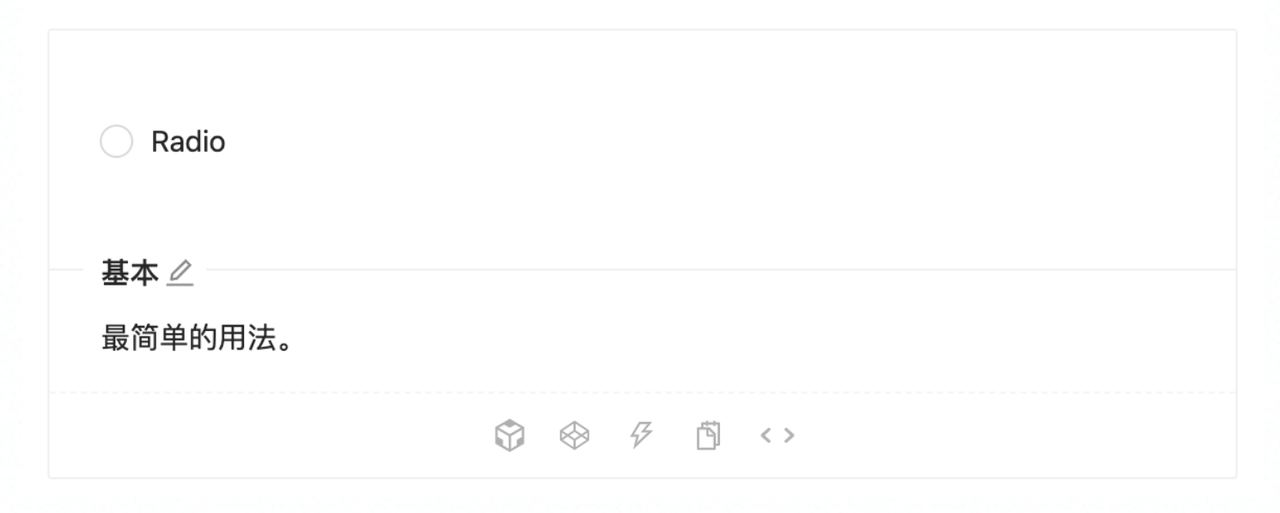Click the pencil edit icon beside 基本
Viewport: 1280px width, 513px height.
click(x=180, y=273)
